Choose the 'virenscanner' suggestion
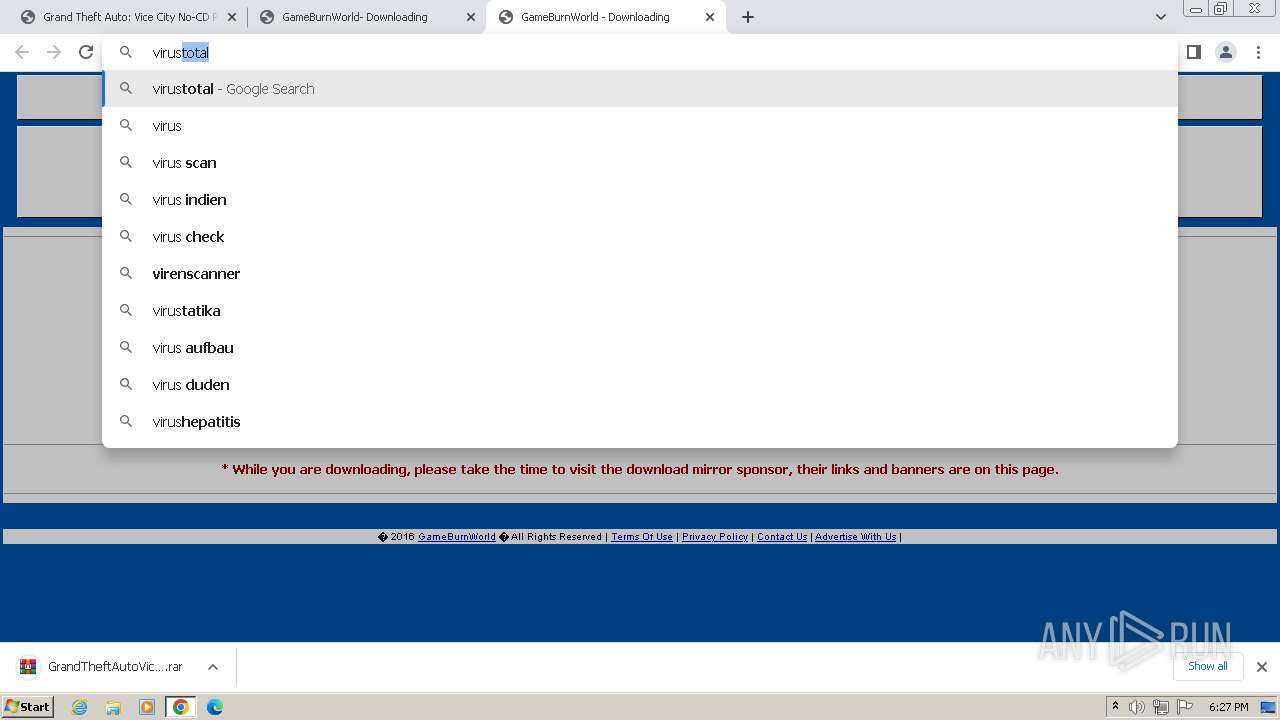Image resolution: width=1280 pixels, height=720 pixels. [640, 274]
